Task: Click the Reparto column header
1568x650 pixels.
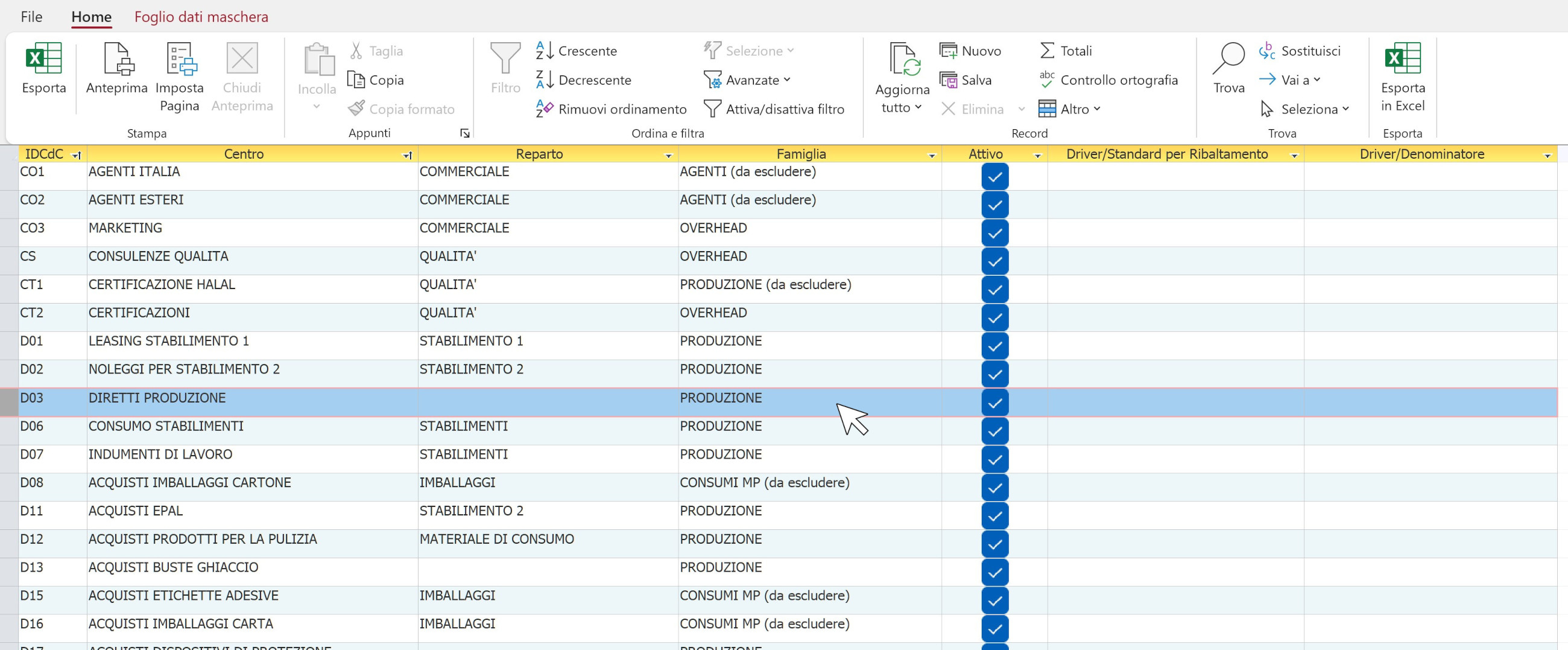Action: coord(539,154)
